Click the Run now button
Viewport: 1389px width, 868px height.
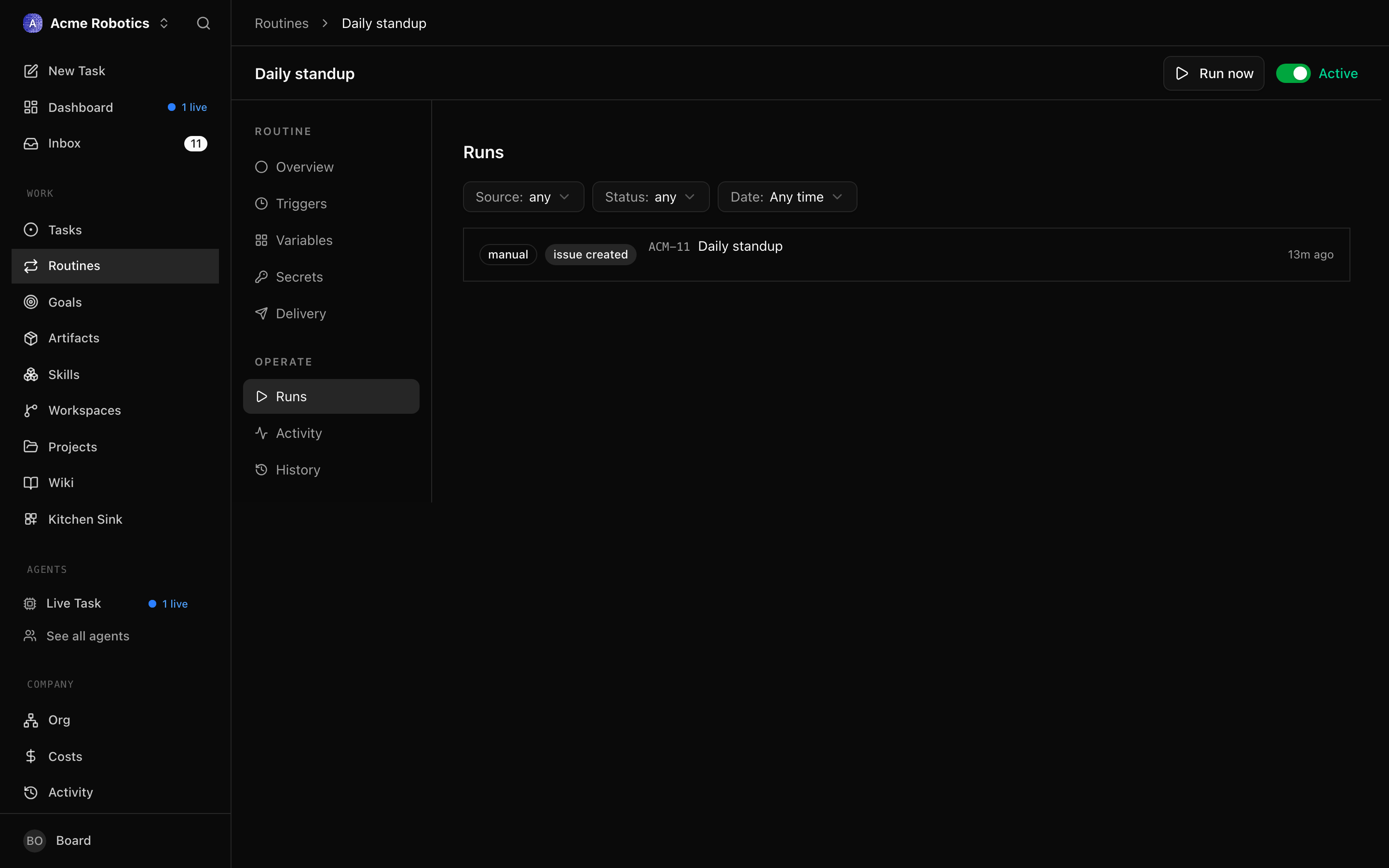point(1213,73)
